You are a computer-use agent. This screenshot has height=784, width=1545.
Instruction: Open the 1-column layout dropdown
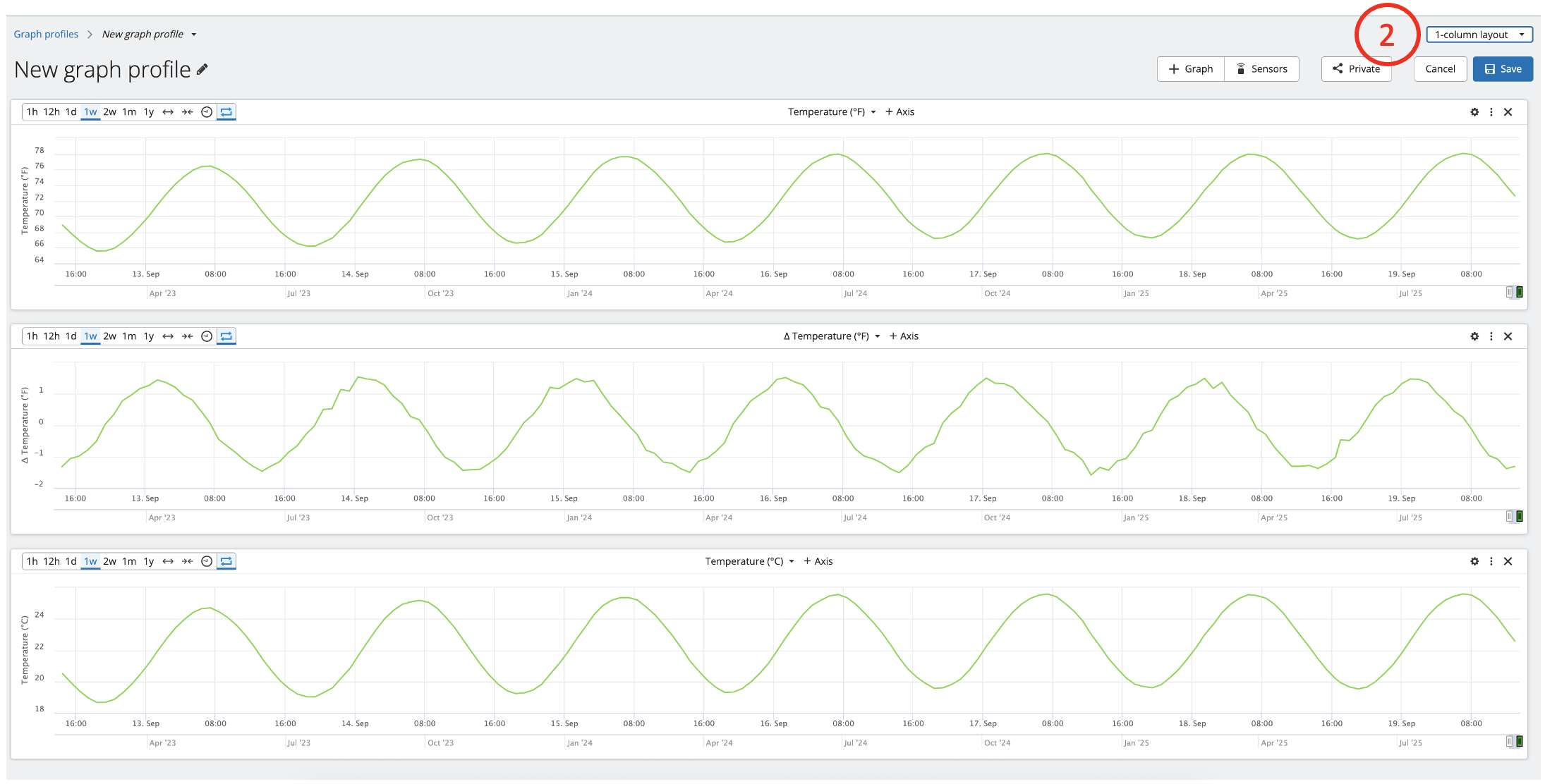pyautogui.click(x=1479, y=35)
